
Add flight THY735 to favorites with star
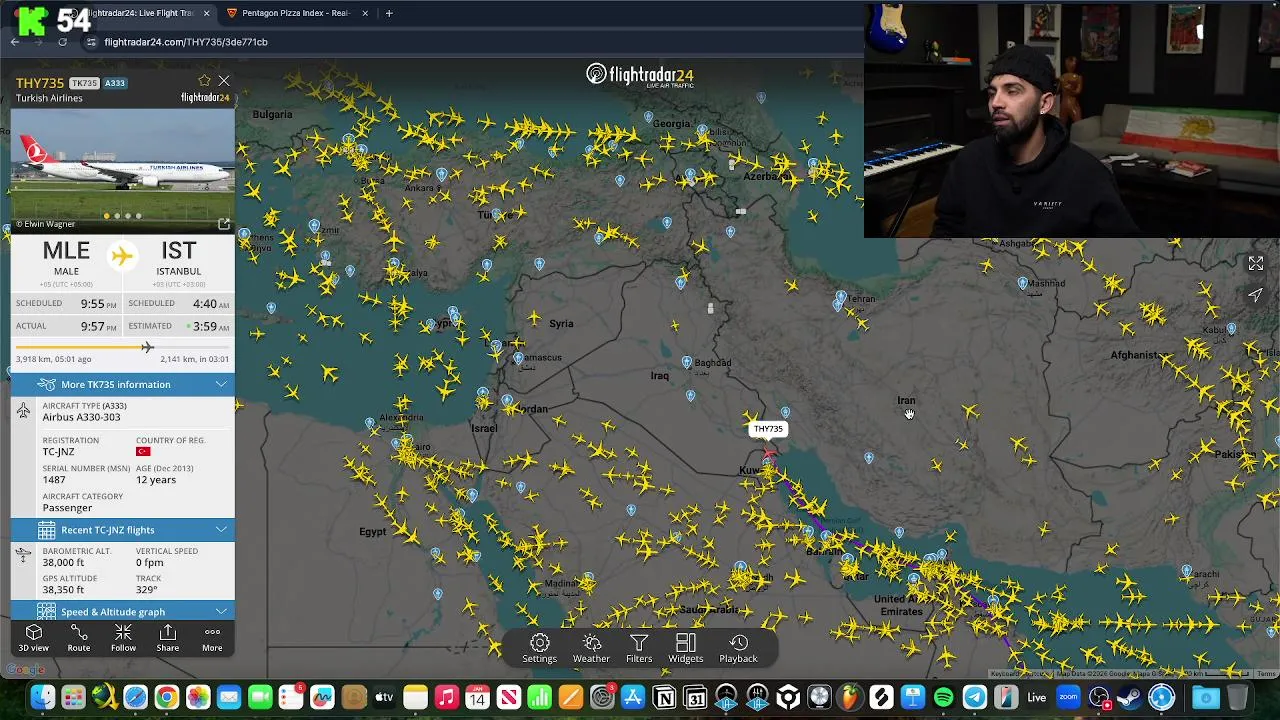tap(204, 81)
